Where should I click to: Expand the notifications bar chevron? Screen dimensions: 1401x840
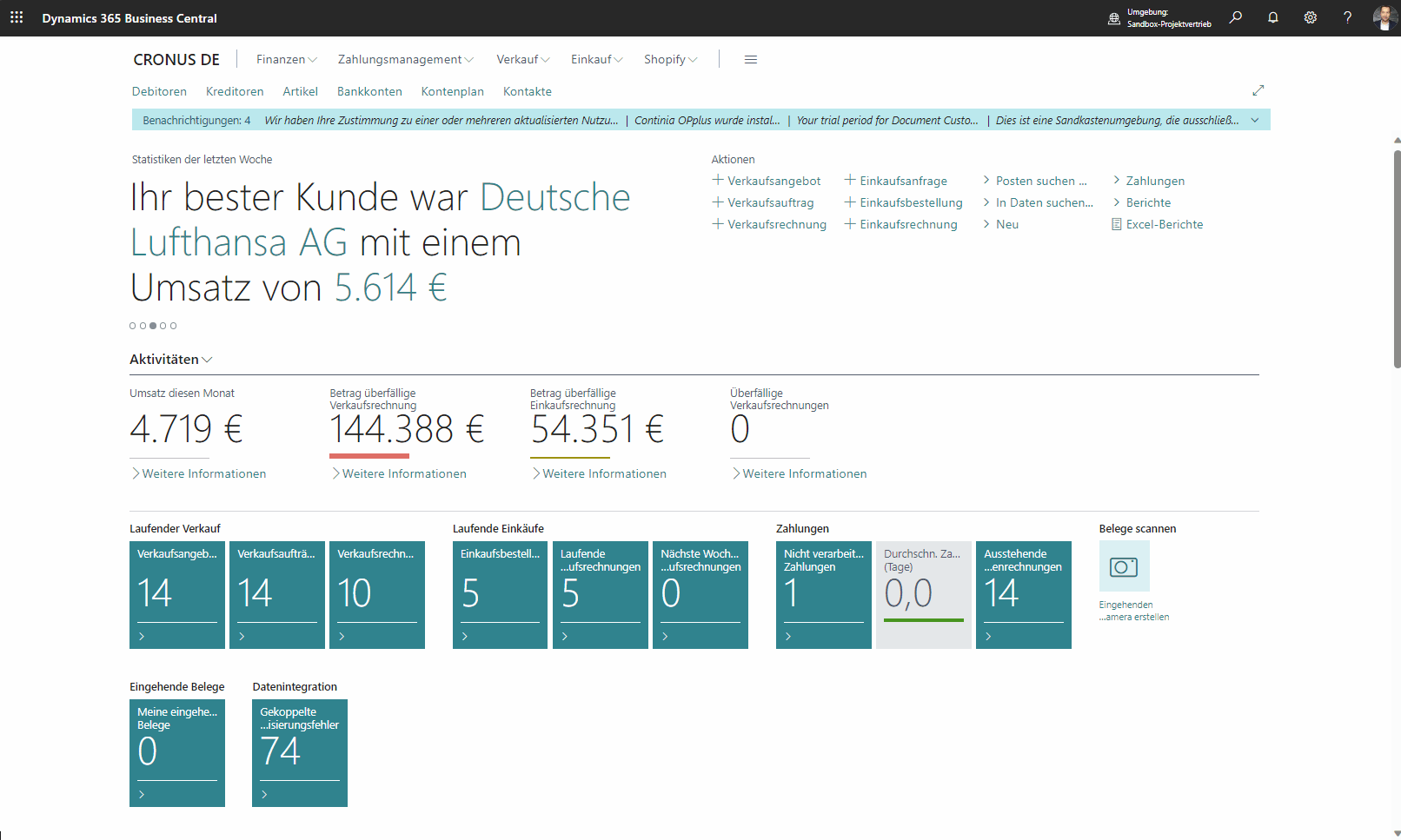tap(1255, 120)
